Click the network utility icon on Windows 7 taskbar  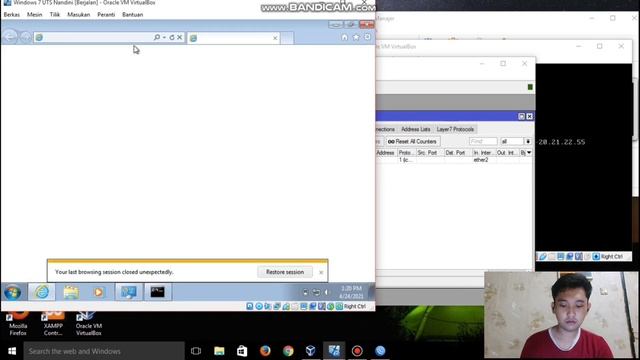coord(129,292)
